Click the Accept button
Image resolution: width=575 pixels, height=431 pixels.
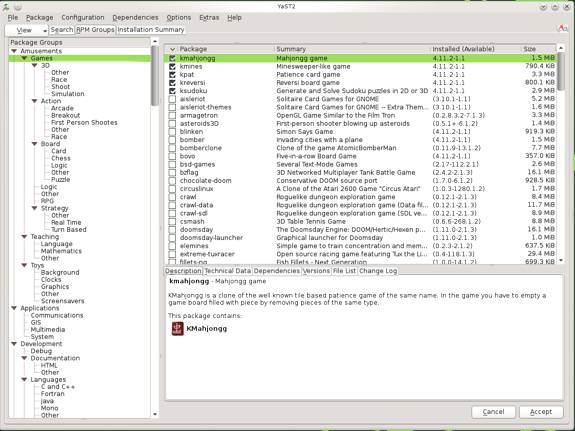click(541, 412)
